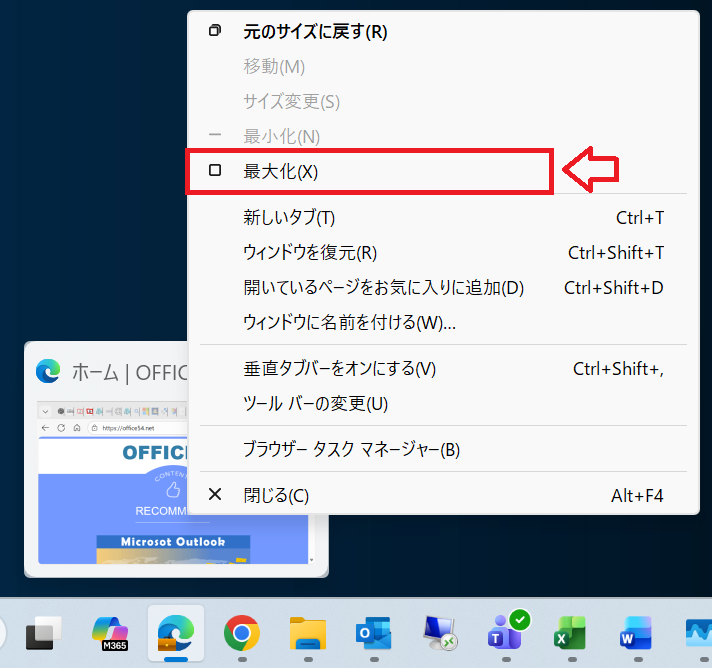This screenshot has width=712, height=668.
Task: Open Outlook from the taskbar
Action: pyautogui.click(x=374, y=633)
